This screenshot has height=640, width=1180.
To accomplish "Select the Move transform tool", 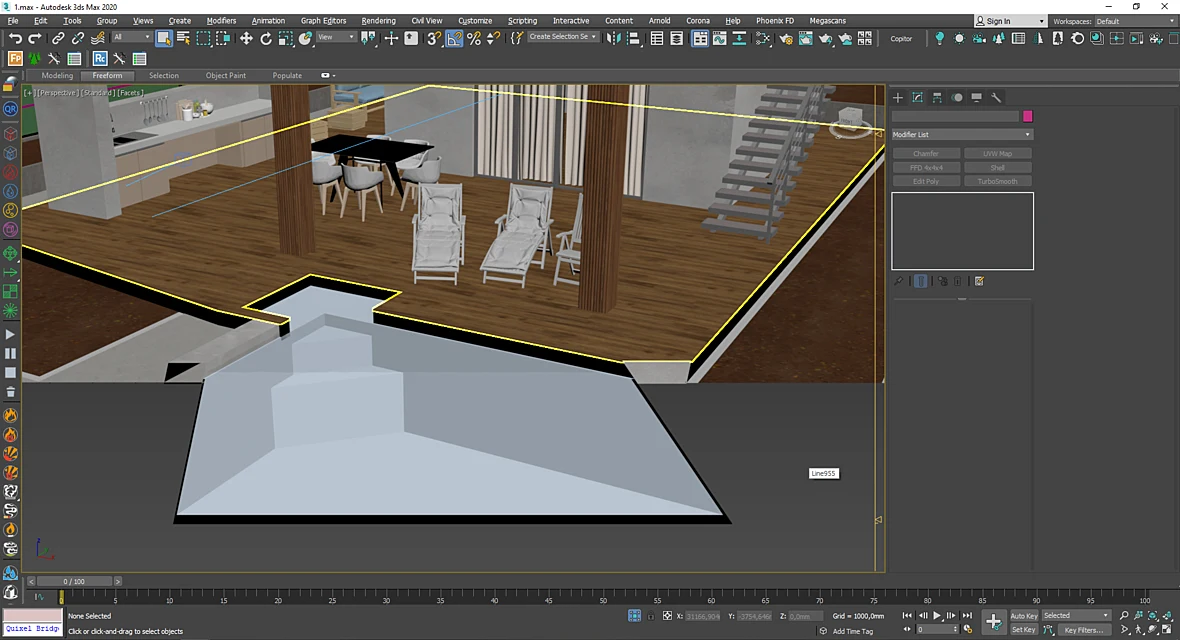I will (x=246, y=38).
